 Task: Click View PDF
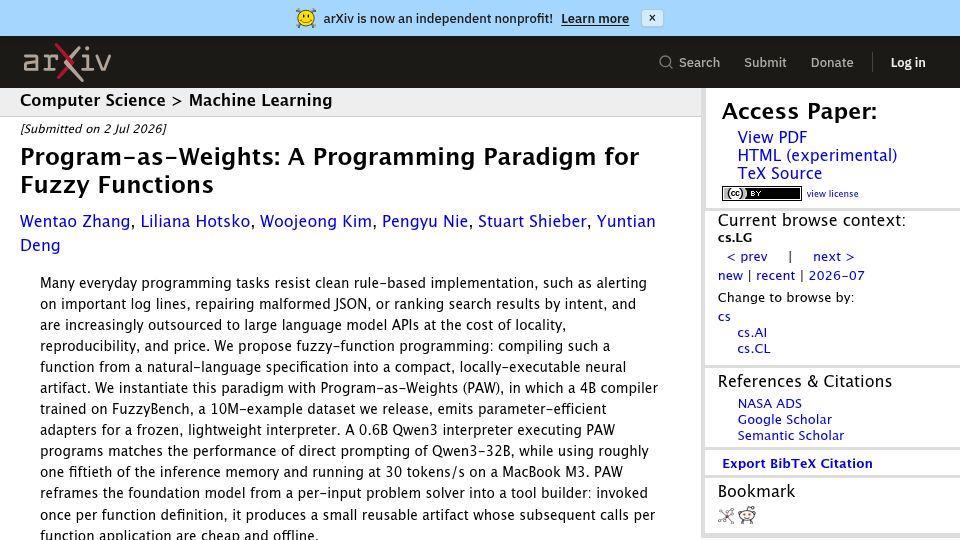[x=772, y=137]
